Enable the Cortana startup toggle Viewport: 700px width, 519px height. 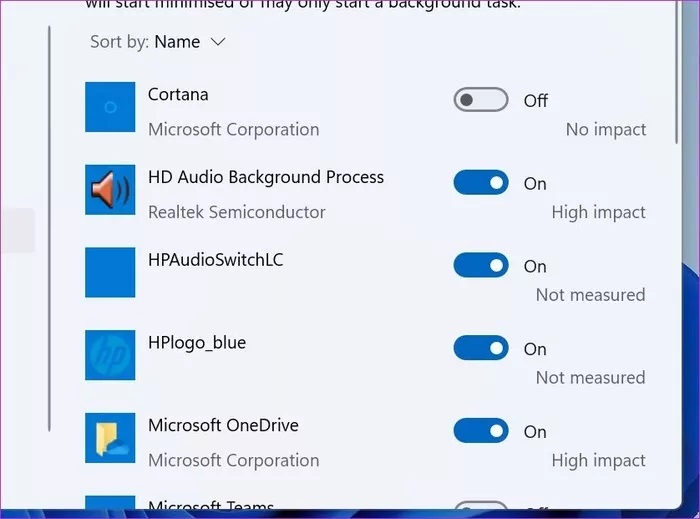pyautogui.click(x=480, y=100)
